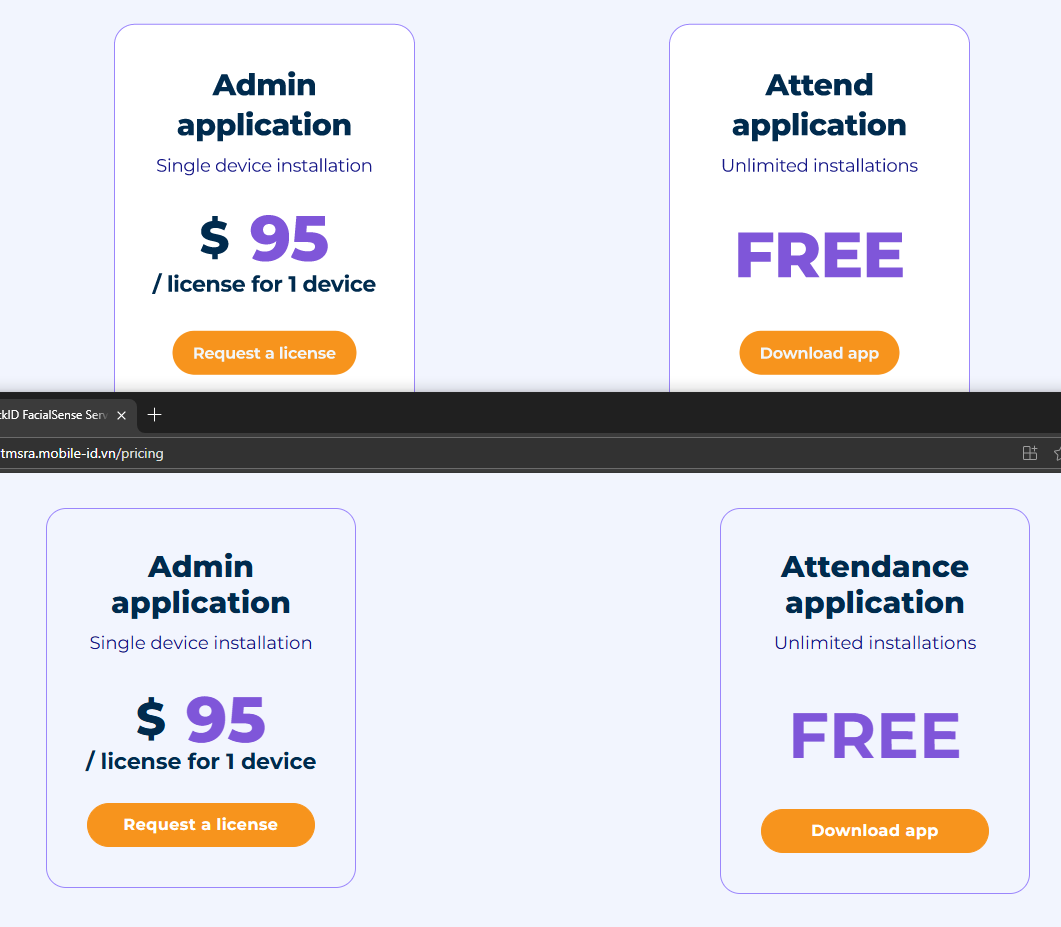
Task: Click $95 price next to Attend card
Action: tap(265, 238)
